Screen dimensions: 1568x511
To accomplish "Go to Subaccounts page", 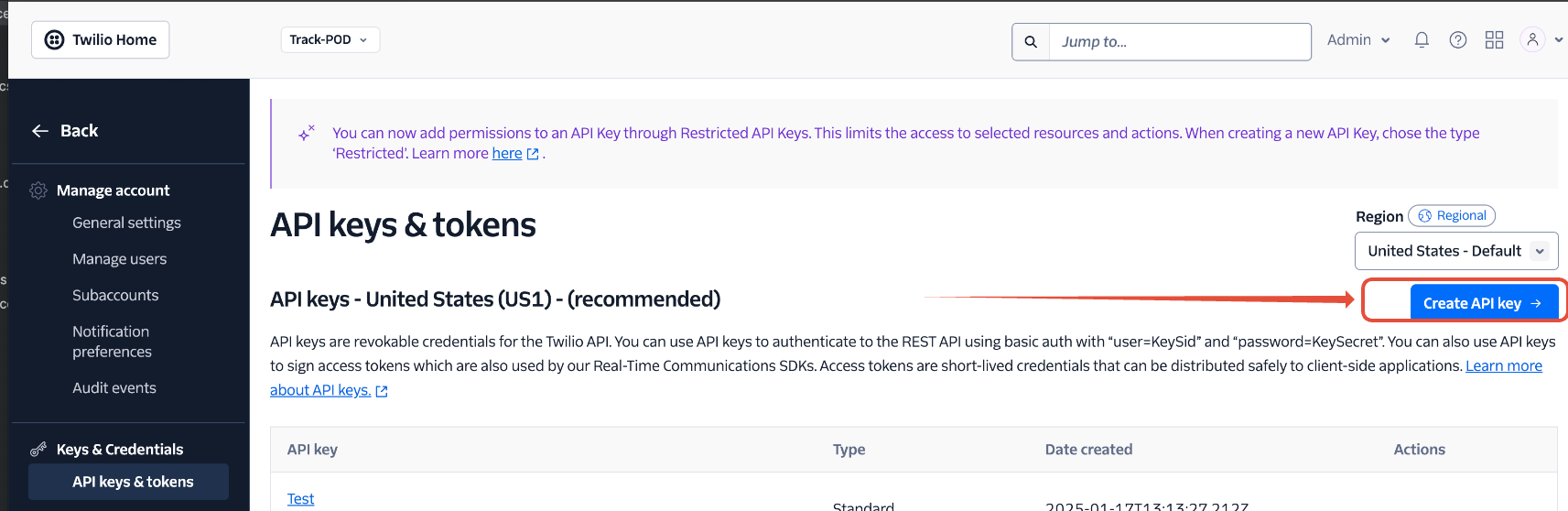I will [x=115, y=295].
